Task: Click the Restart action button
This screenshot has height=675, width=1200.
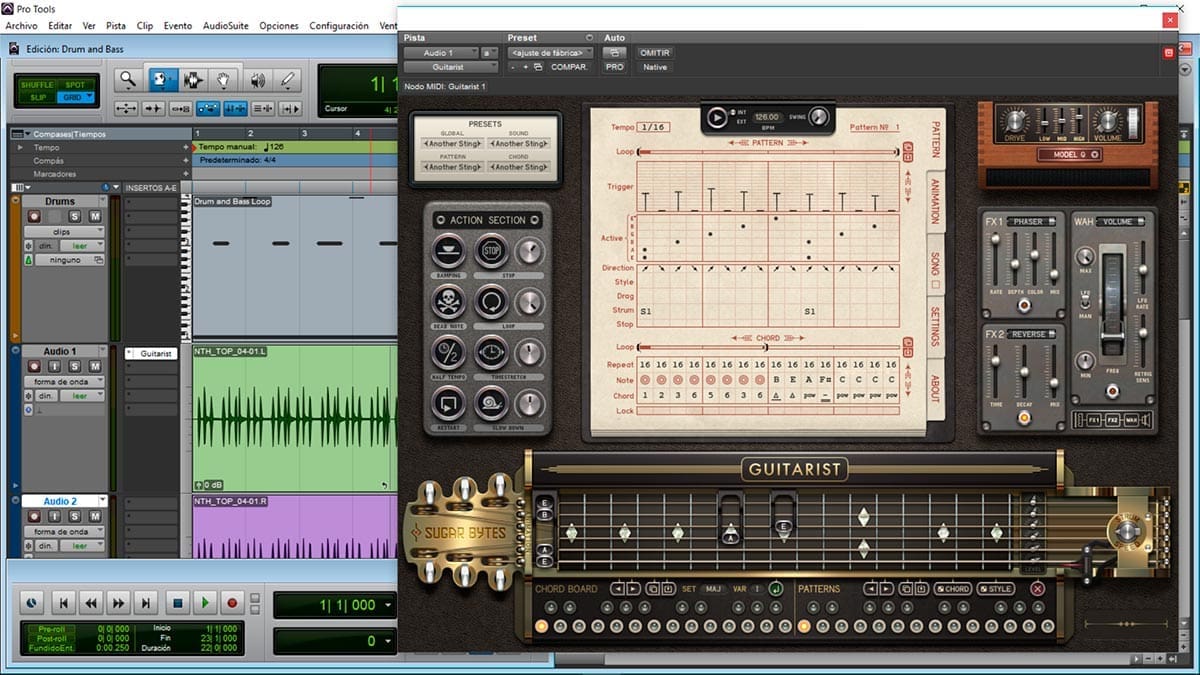Action: coord(448,404)
